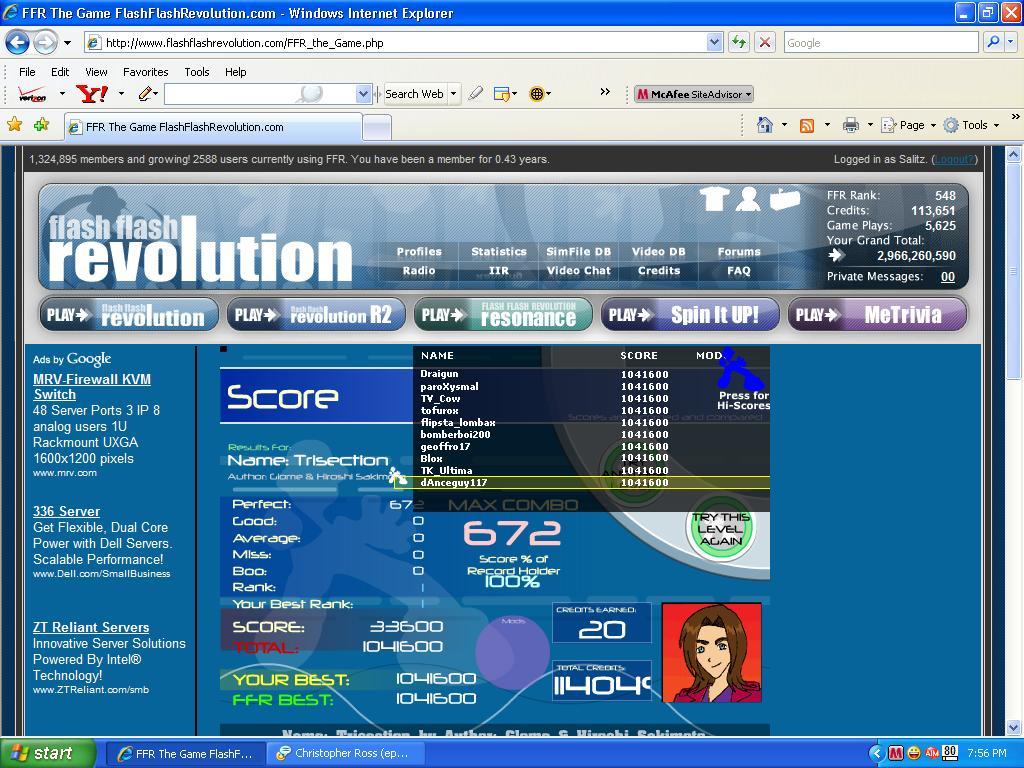1024x768 pixels.
Task: Click the RSS feeds icon
Action: point(807,125)
